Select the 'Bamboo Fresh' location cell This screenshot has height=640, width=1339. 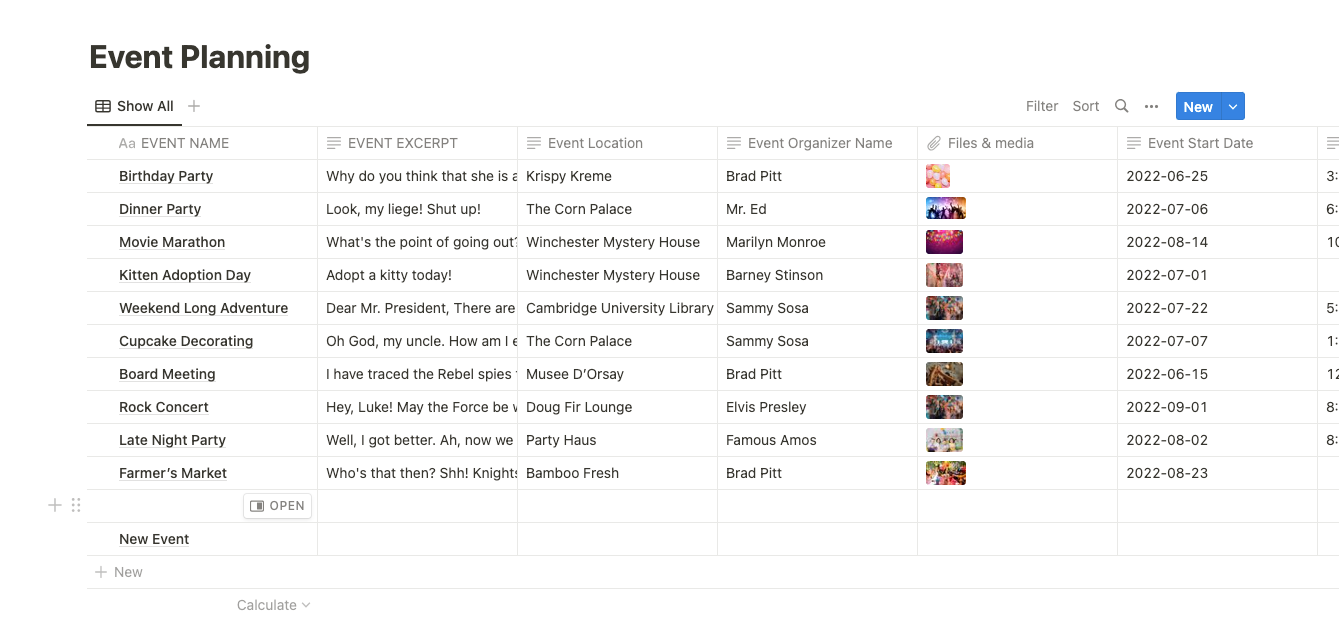click(617, 473)
